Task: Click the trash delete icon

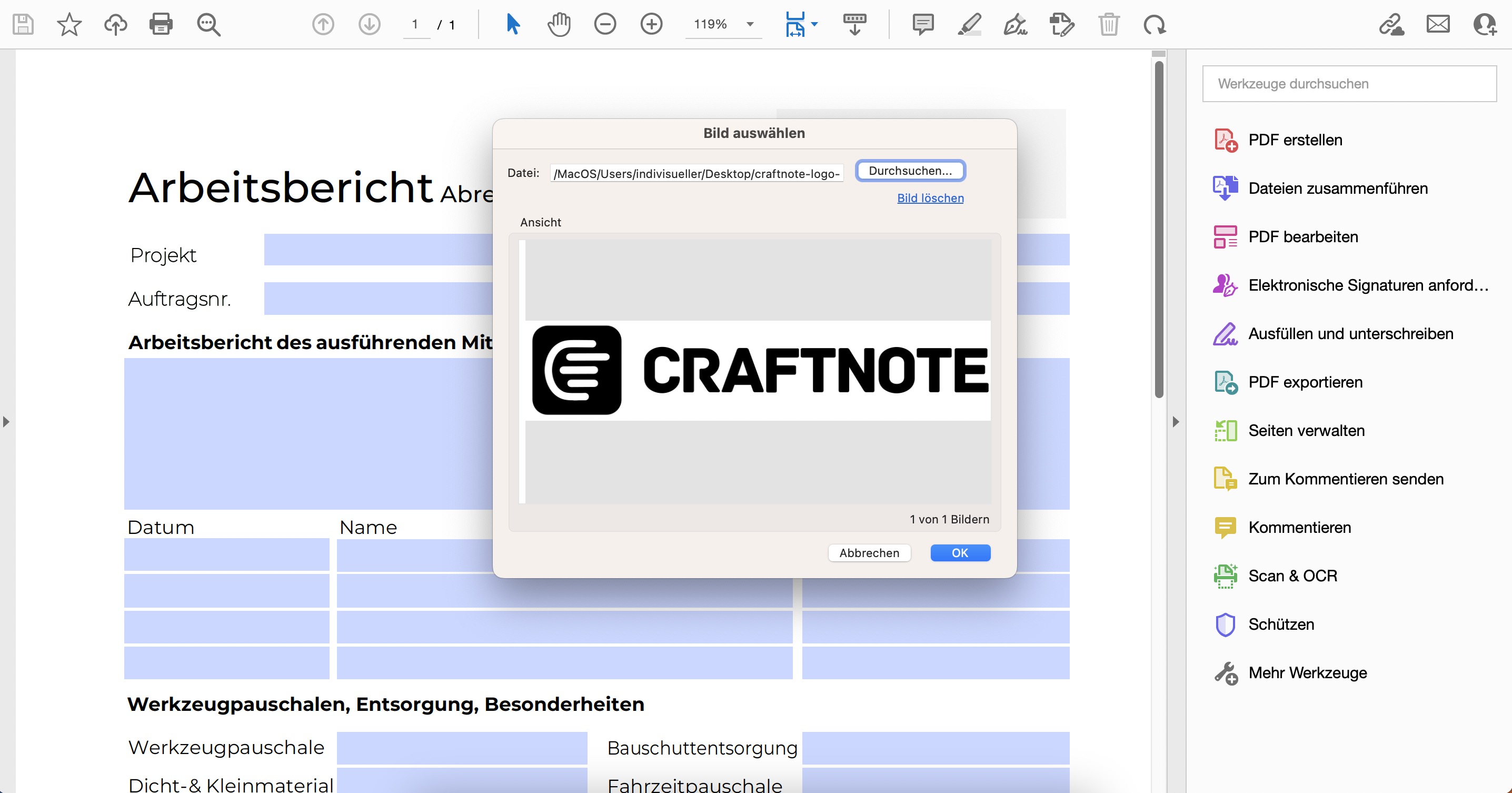Action: (1108, 24)
